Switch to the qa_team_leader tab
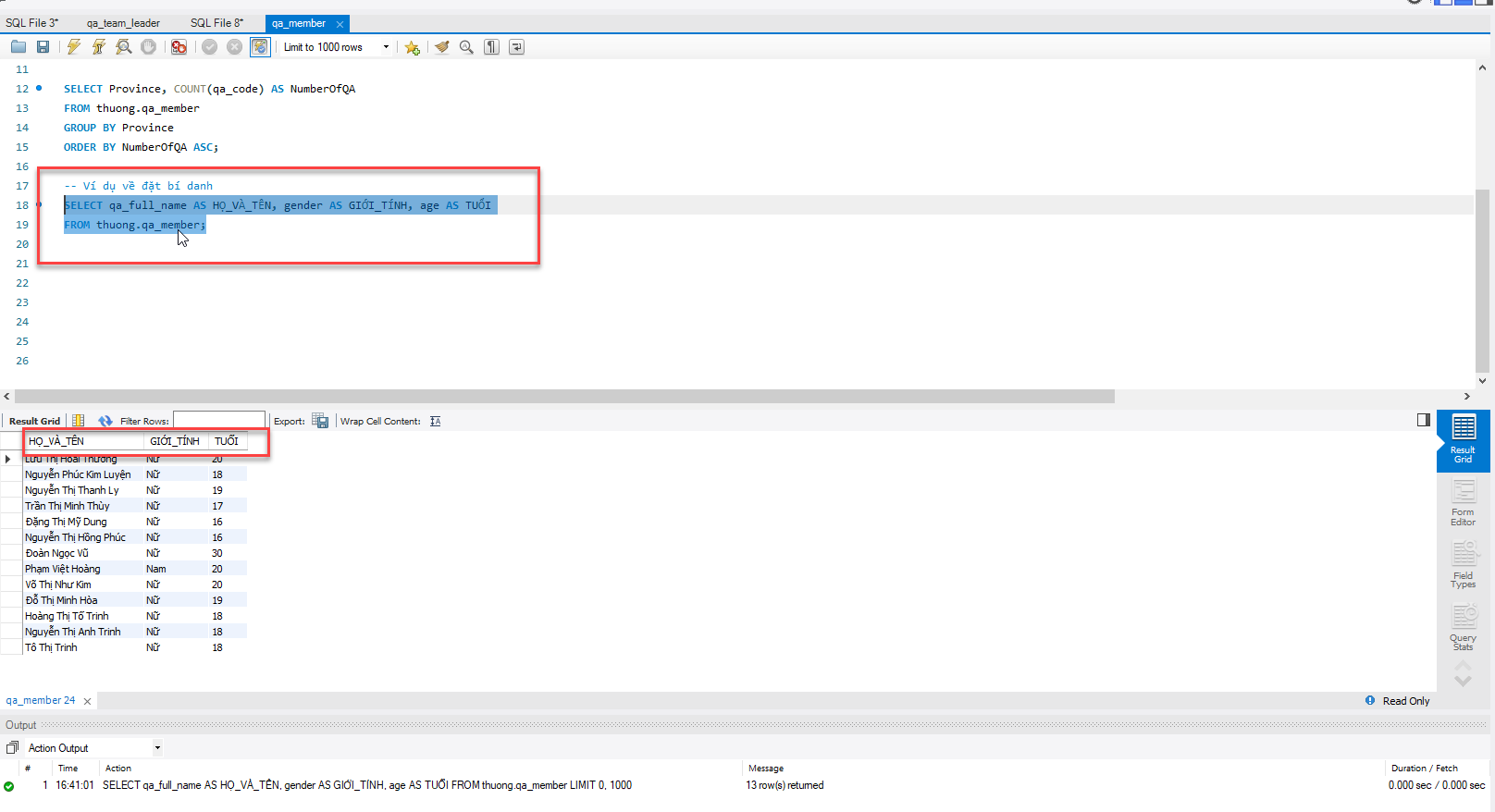 [123, 23]
